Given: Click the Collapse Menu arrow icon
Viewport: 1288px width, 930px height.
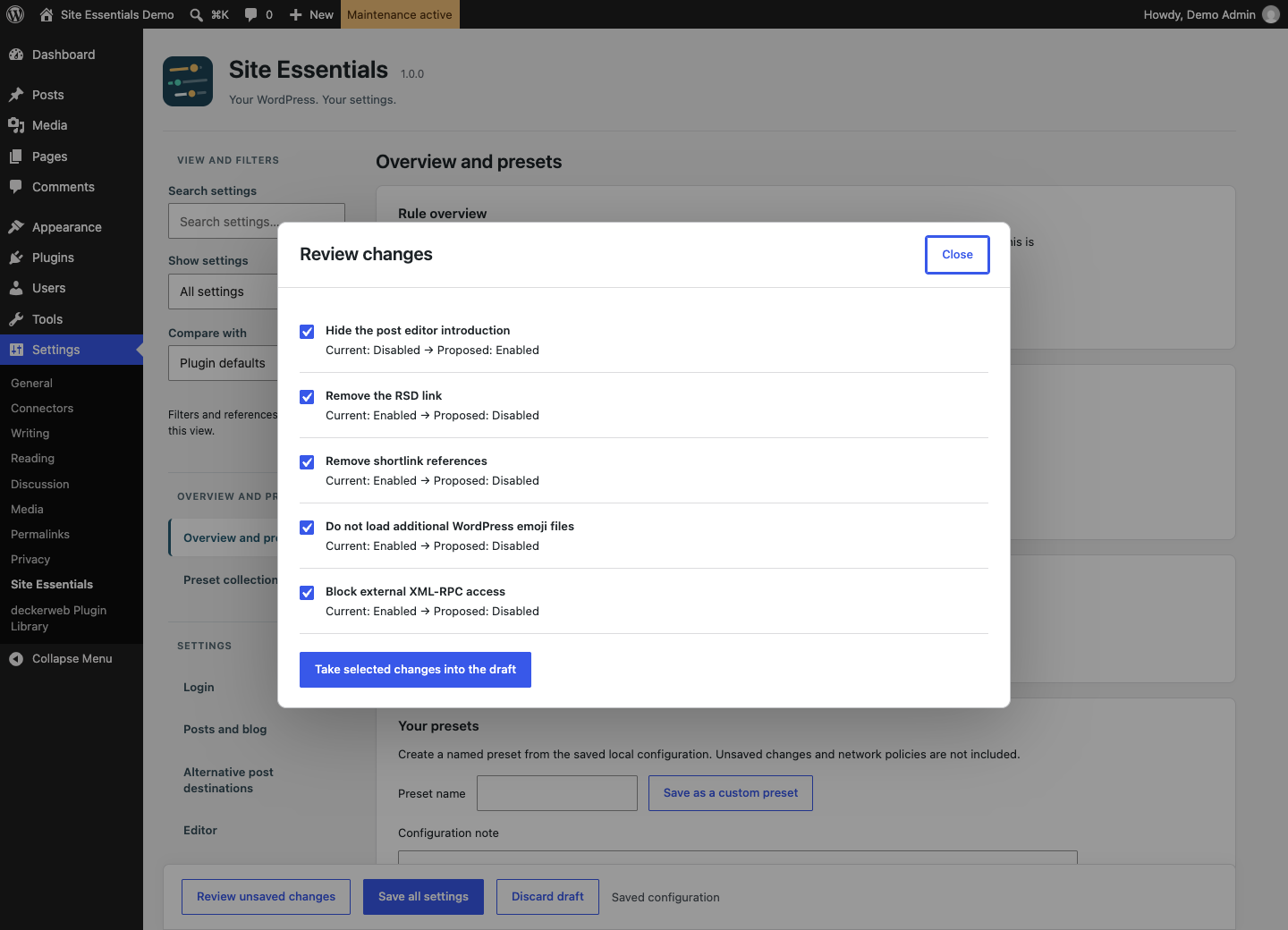Looking at the screenshot, I should [x=16, y=659].
